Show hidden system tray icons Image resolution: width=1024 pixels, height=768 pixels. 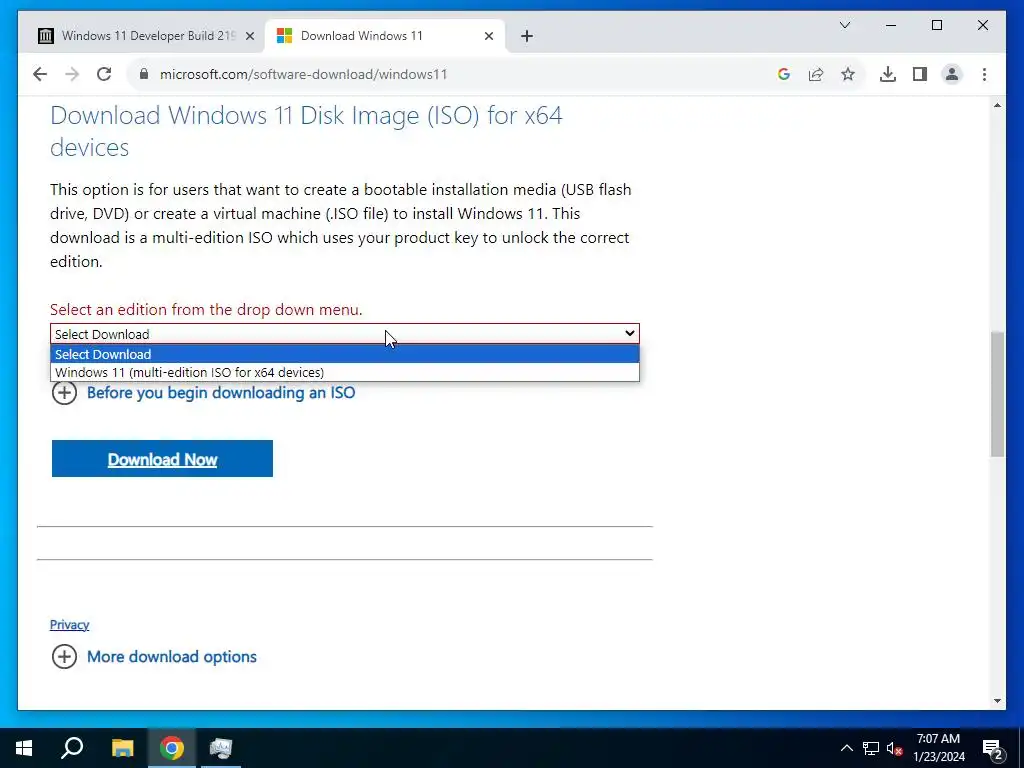pos(846,748)
